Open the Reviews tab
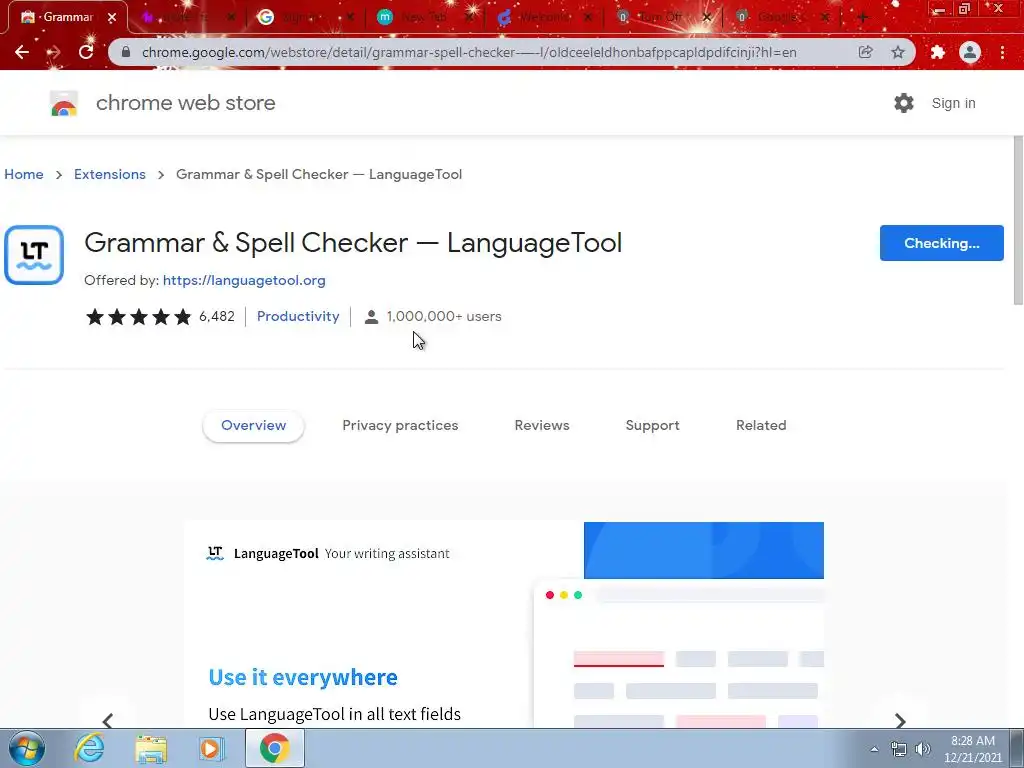Image resolution: width=1024 pixels, height=768 pixels. [542, 425]
